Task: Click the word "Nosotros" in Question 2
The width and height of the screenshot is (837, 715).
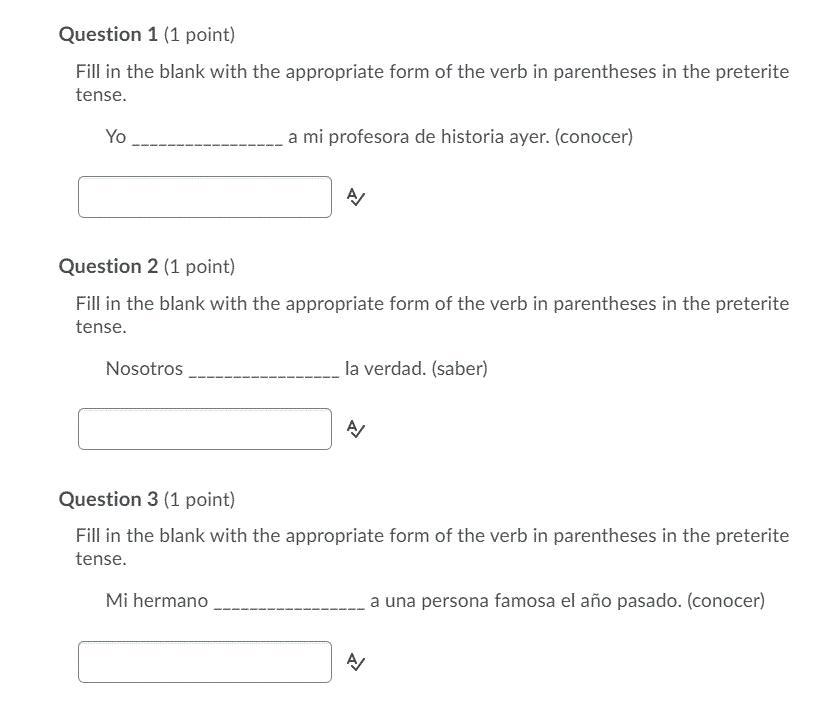Action: point(144,369)
